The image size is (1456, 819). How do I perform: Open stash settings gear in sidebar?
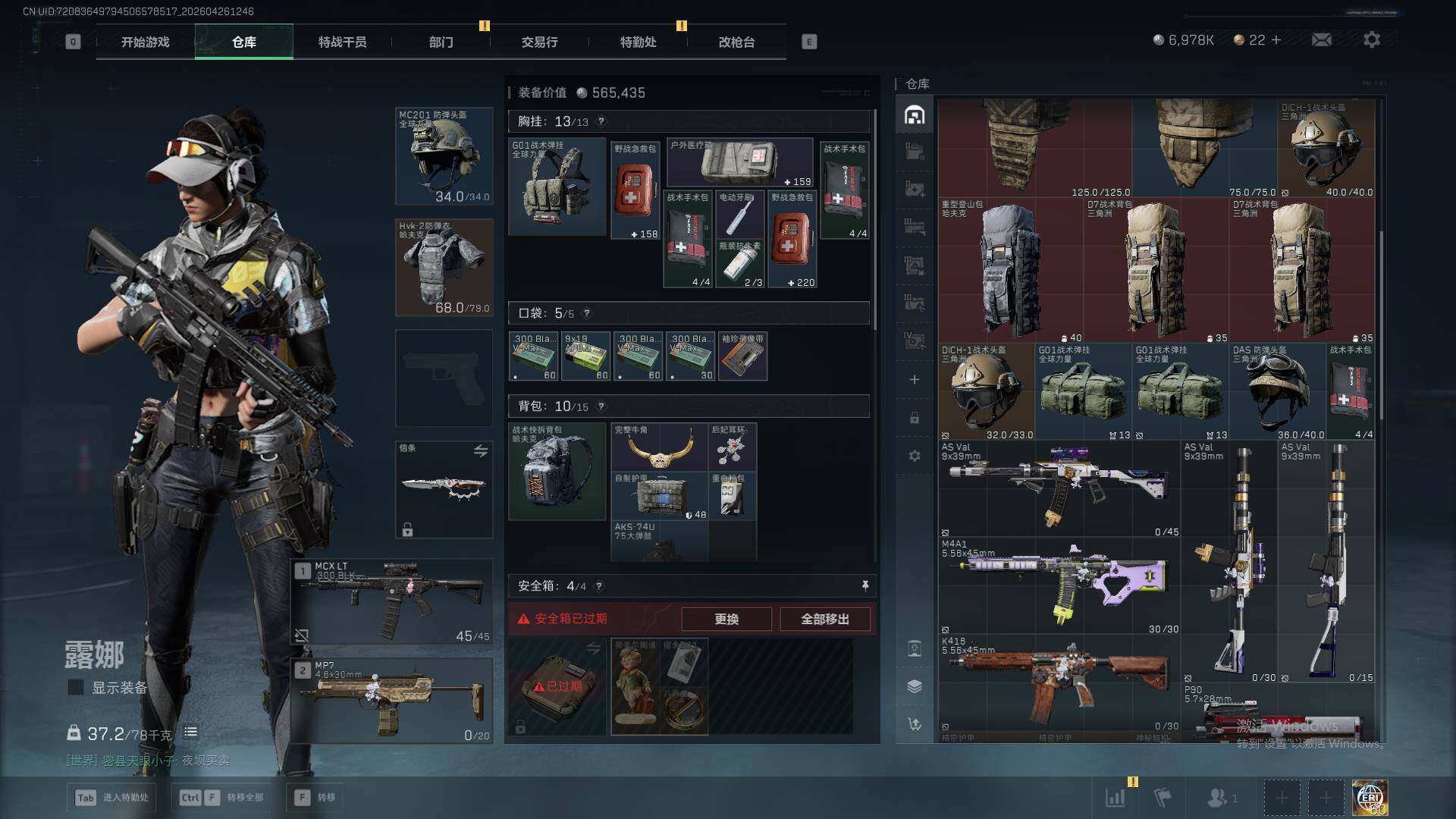(915, 456)
